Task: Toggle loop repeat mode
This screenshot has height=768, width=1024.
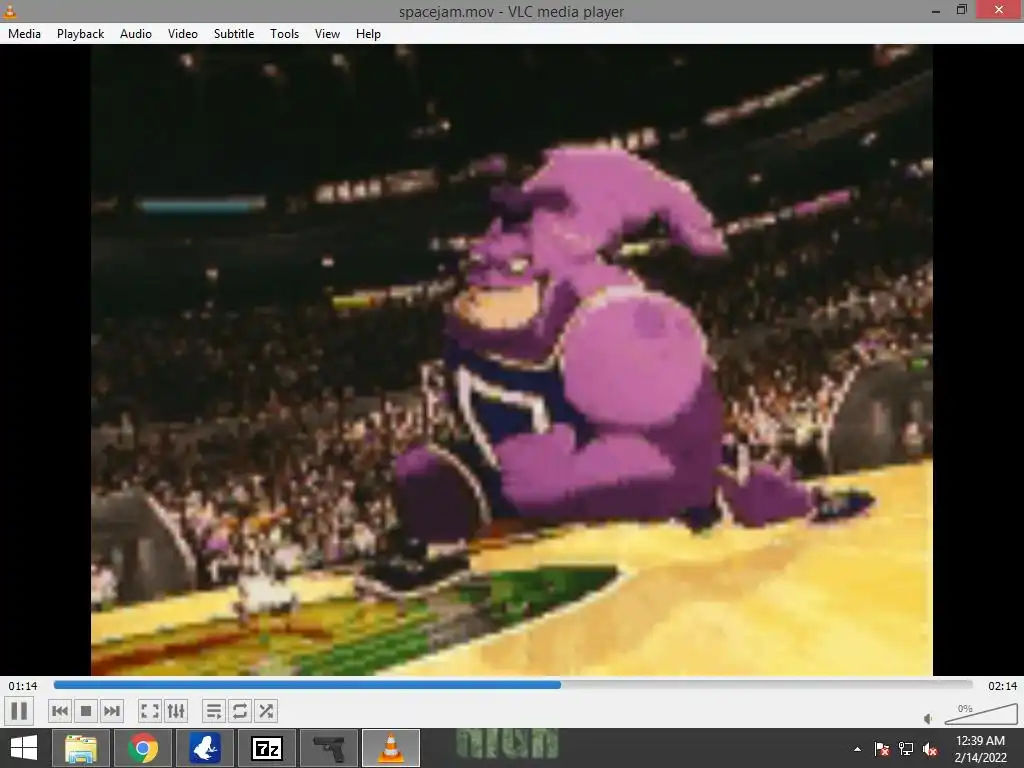Action: point(240,711)
